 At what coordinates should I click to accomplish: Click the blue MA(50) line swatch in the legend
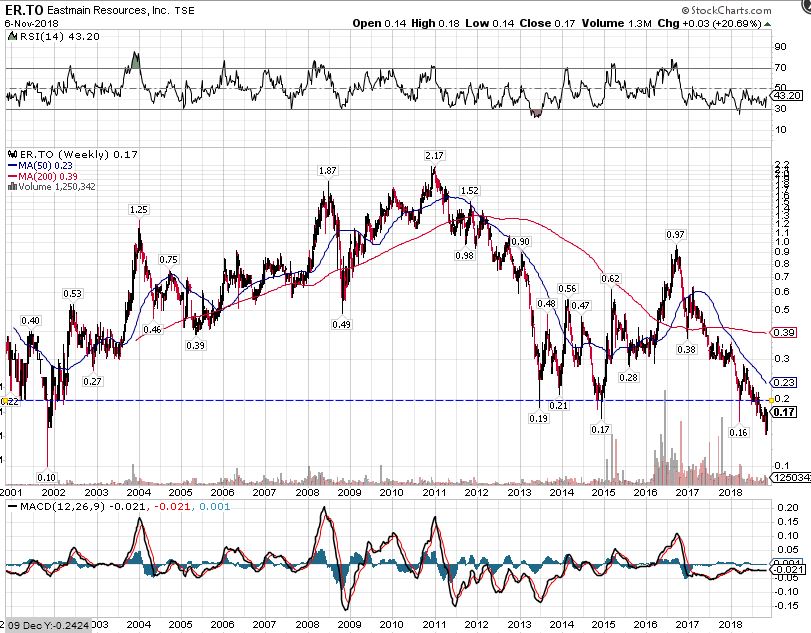(12, 165)
